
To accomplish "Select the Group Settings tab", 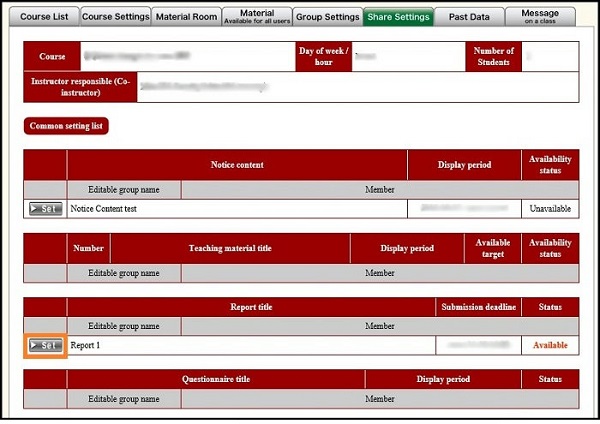I will (x=328, y=16).
